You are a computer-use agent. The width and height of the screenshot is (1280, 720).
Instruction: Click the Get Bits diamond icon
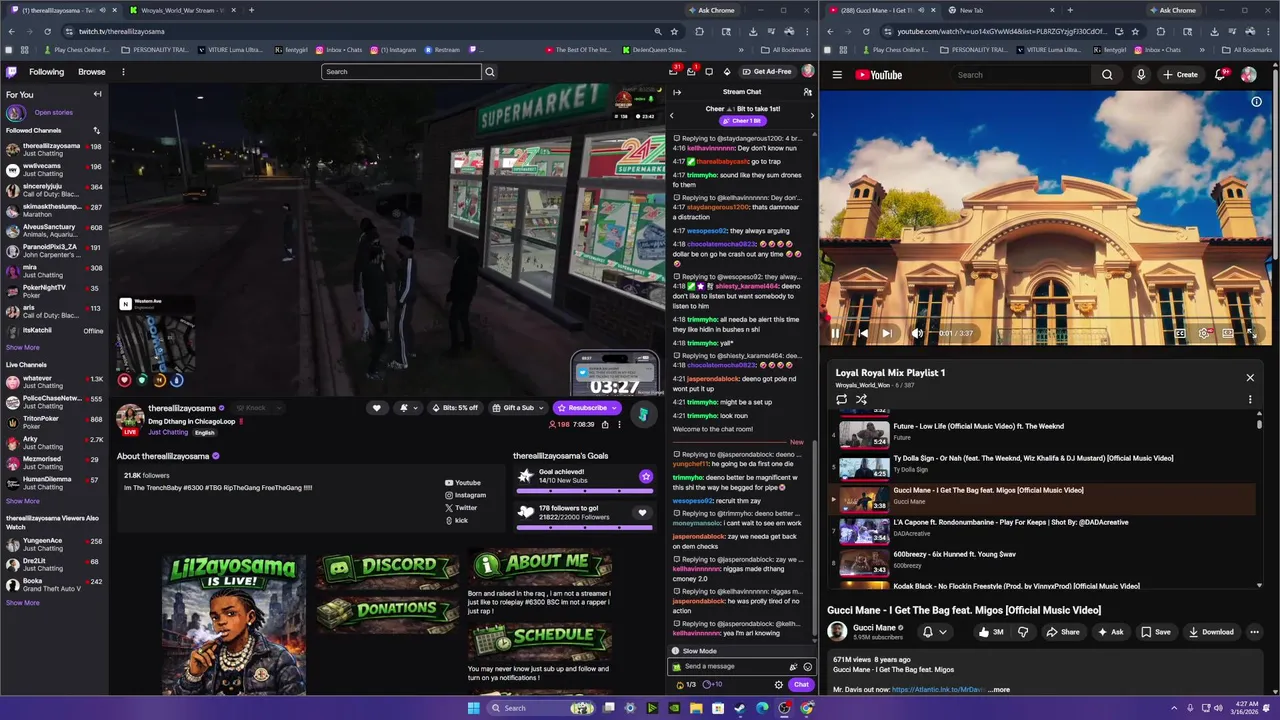coord(727,72)
